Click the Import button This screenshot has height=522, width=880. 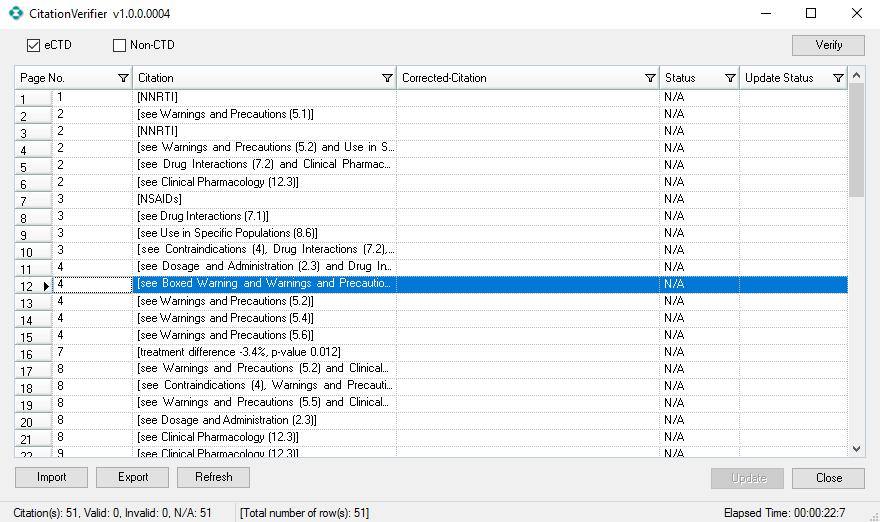51,477
